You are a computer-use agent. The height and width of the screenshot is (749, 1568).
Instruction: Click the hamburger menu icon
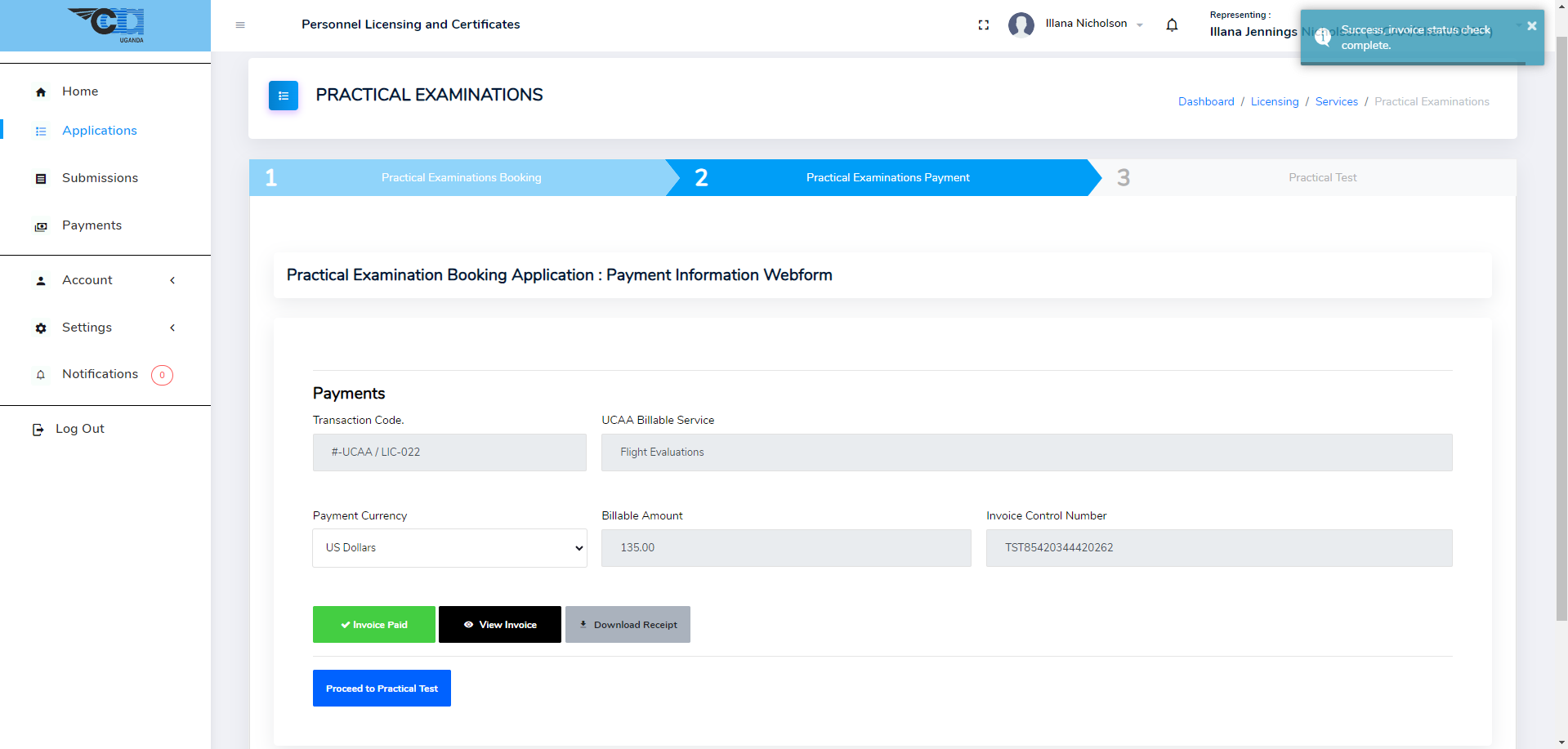coord(240,25)
